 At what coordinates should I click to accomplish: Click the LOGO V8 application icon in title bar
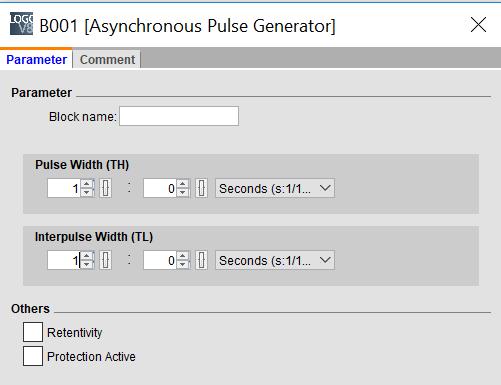(x=21, y=24)
